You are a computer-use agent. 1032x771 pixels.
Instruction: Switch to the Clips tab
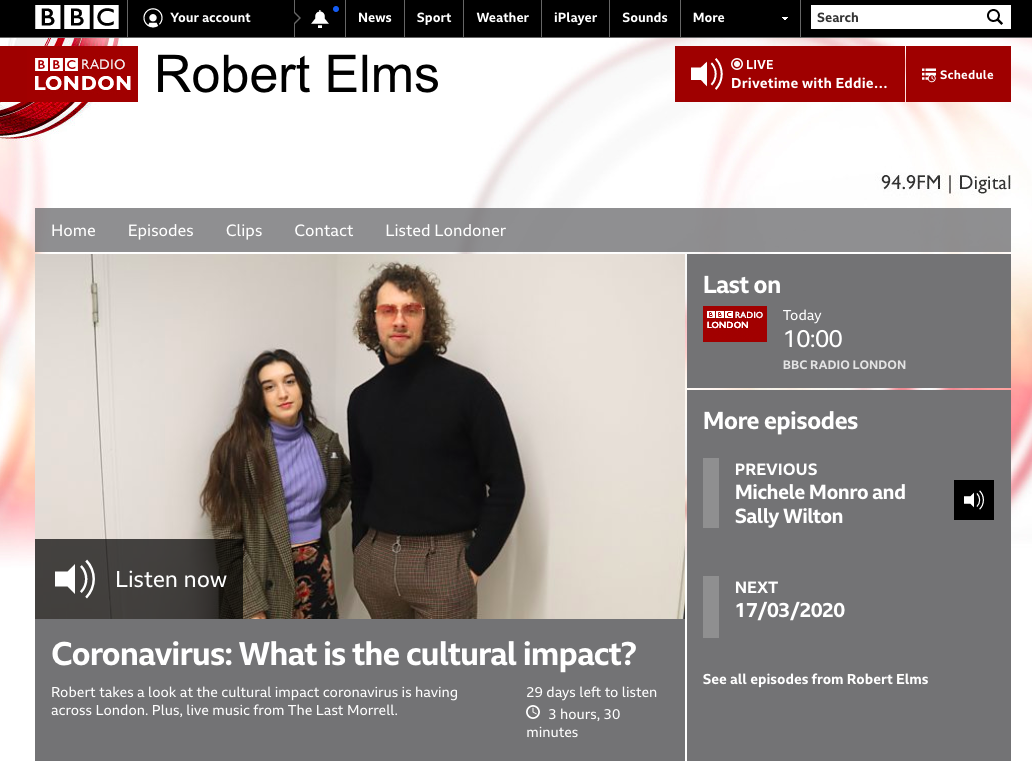click(244, 230)
